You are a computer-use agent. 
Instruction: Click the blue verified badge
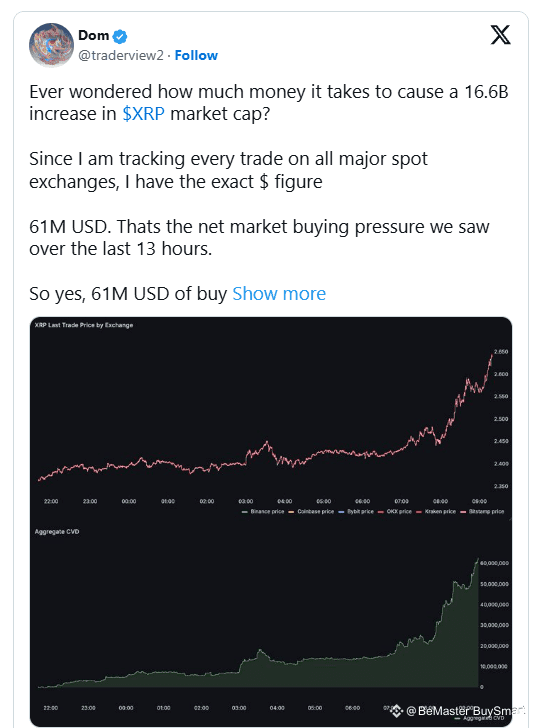(x=120, y=36)
